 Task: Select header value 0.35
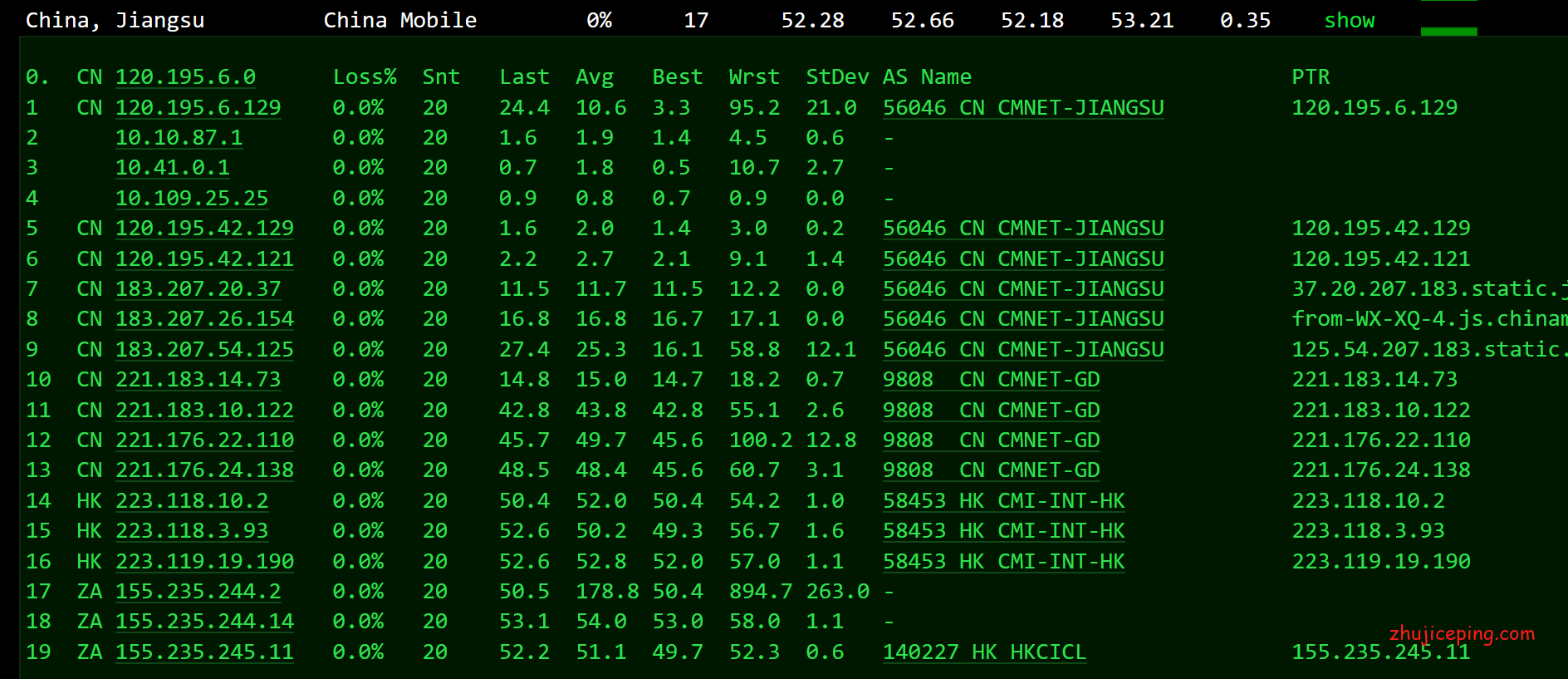[x=1245, y=21]
